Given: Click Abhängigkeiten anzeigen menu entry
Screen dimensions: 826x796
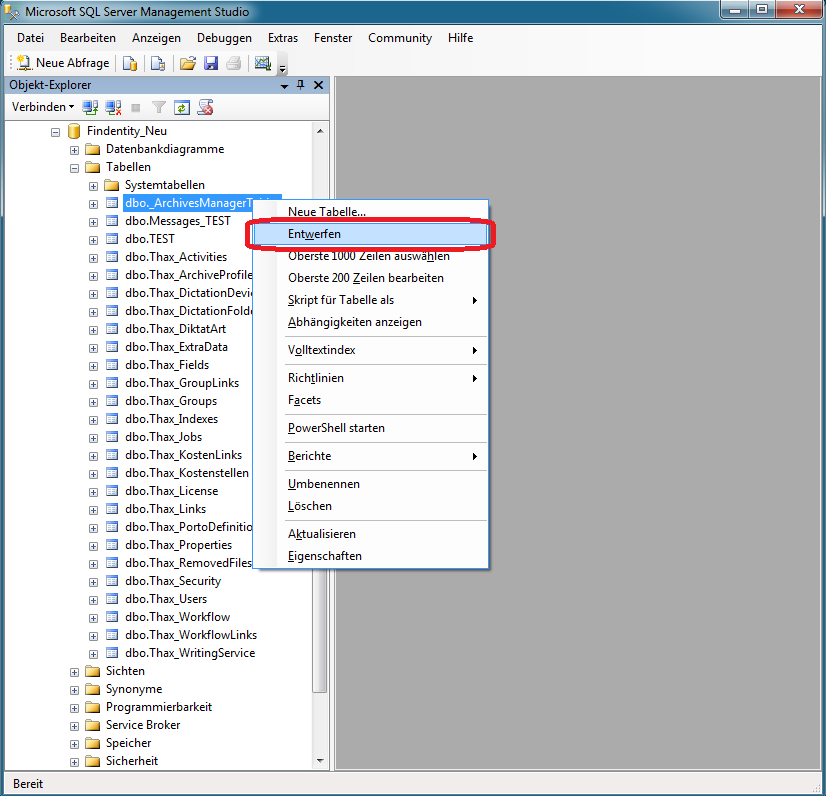Looking at the screenshot, I should tap(371, 322).
